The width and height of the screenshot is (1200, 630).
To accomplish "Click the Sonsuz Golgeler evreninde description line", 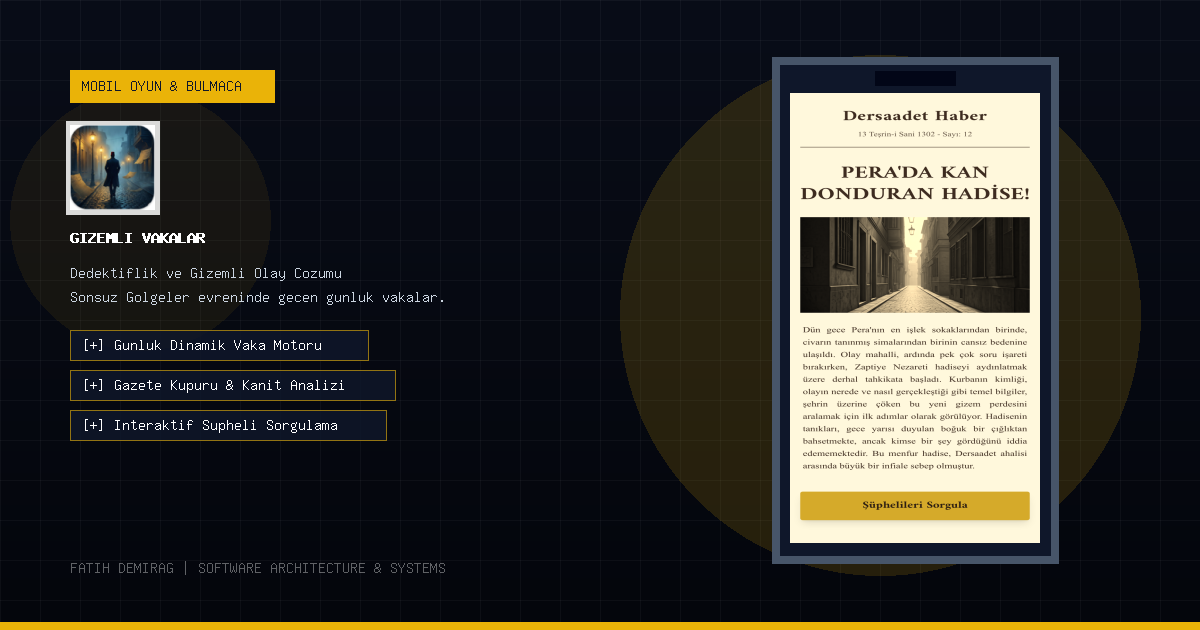I will 257,297.
